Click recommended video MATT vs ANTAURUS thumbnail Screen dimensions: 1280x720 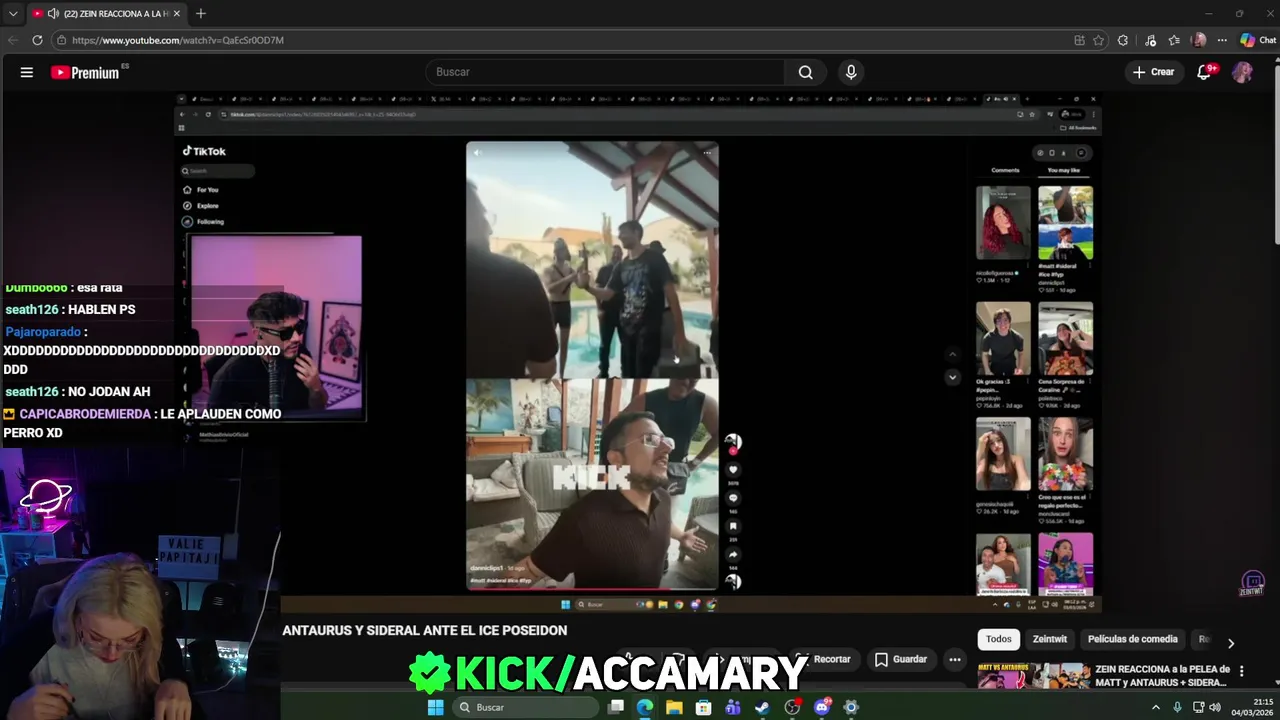pos(1033,675)
